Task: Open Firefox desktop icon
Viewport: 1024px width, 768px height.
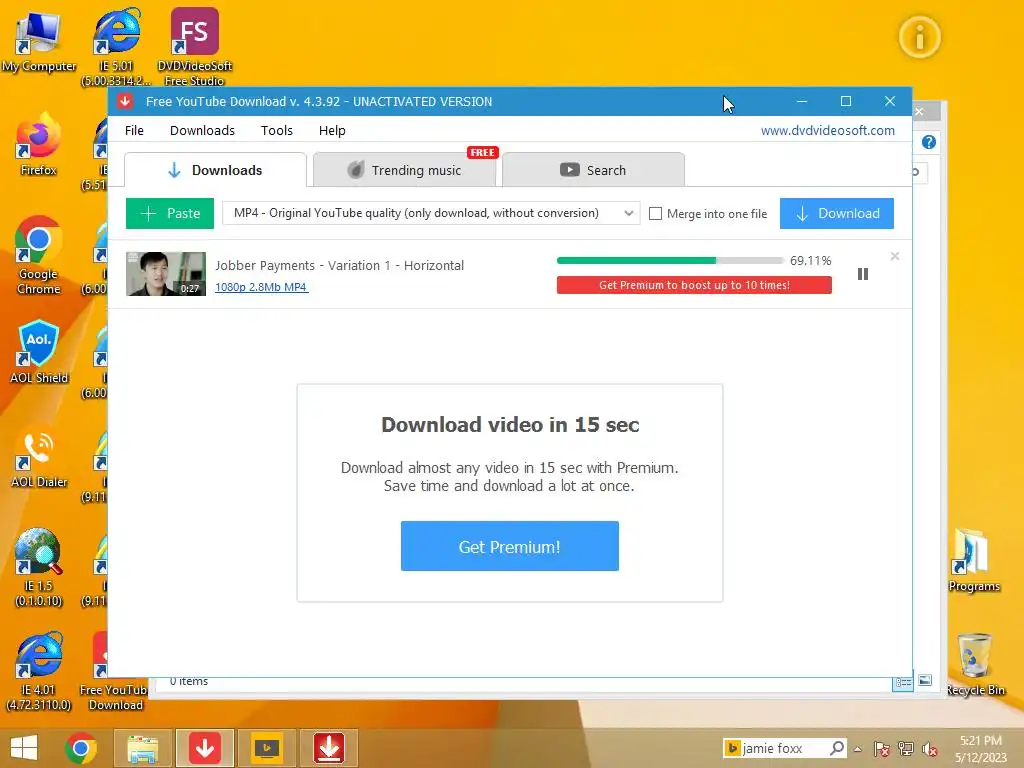Action: click(39, 145)
